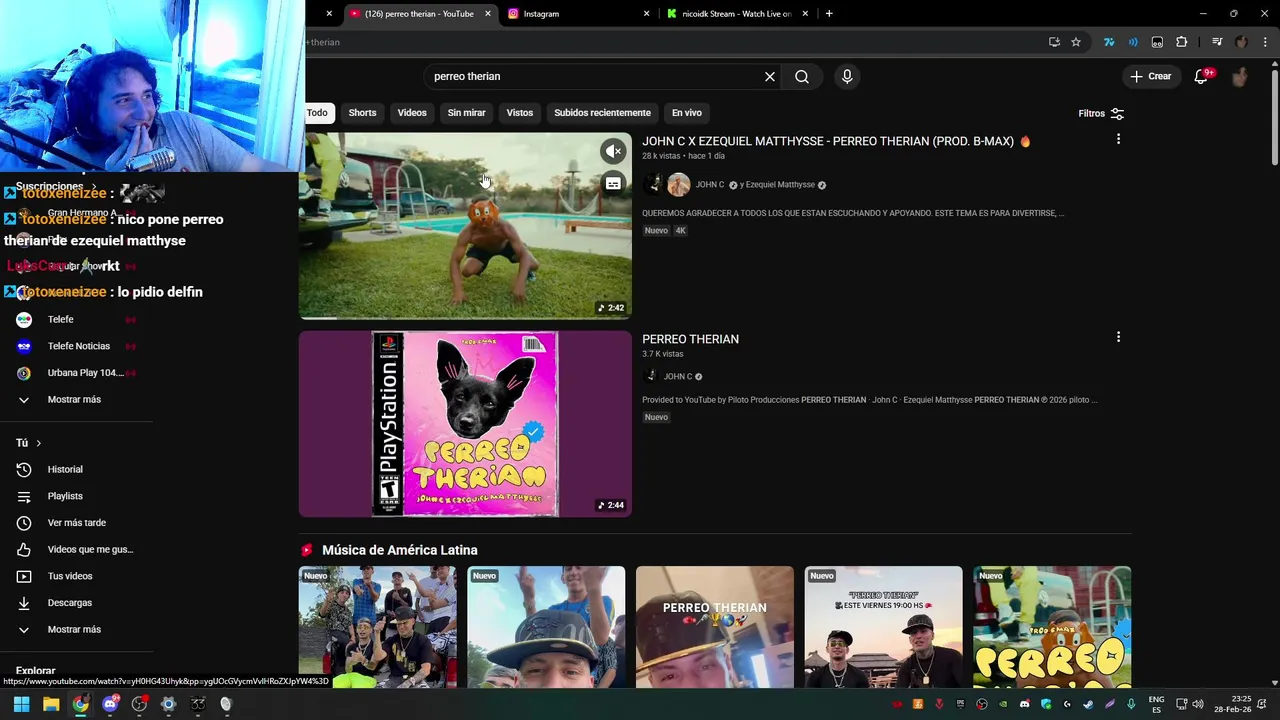Open the Steam tray icon
Viewport: 1280px width, 720px height.
1088,704
